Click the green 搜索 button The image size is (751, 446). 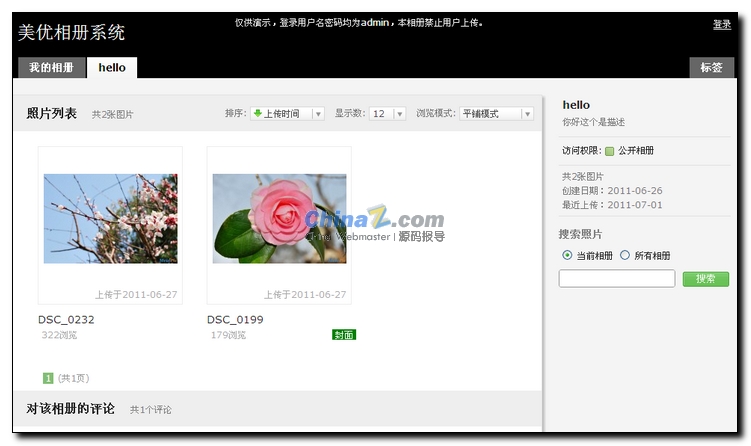click(x=705, y=279)
